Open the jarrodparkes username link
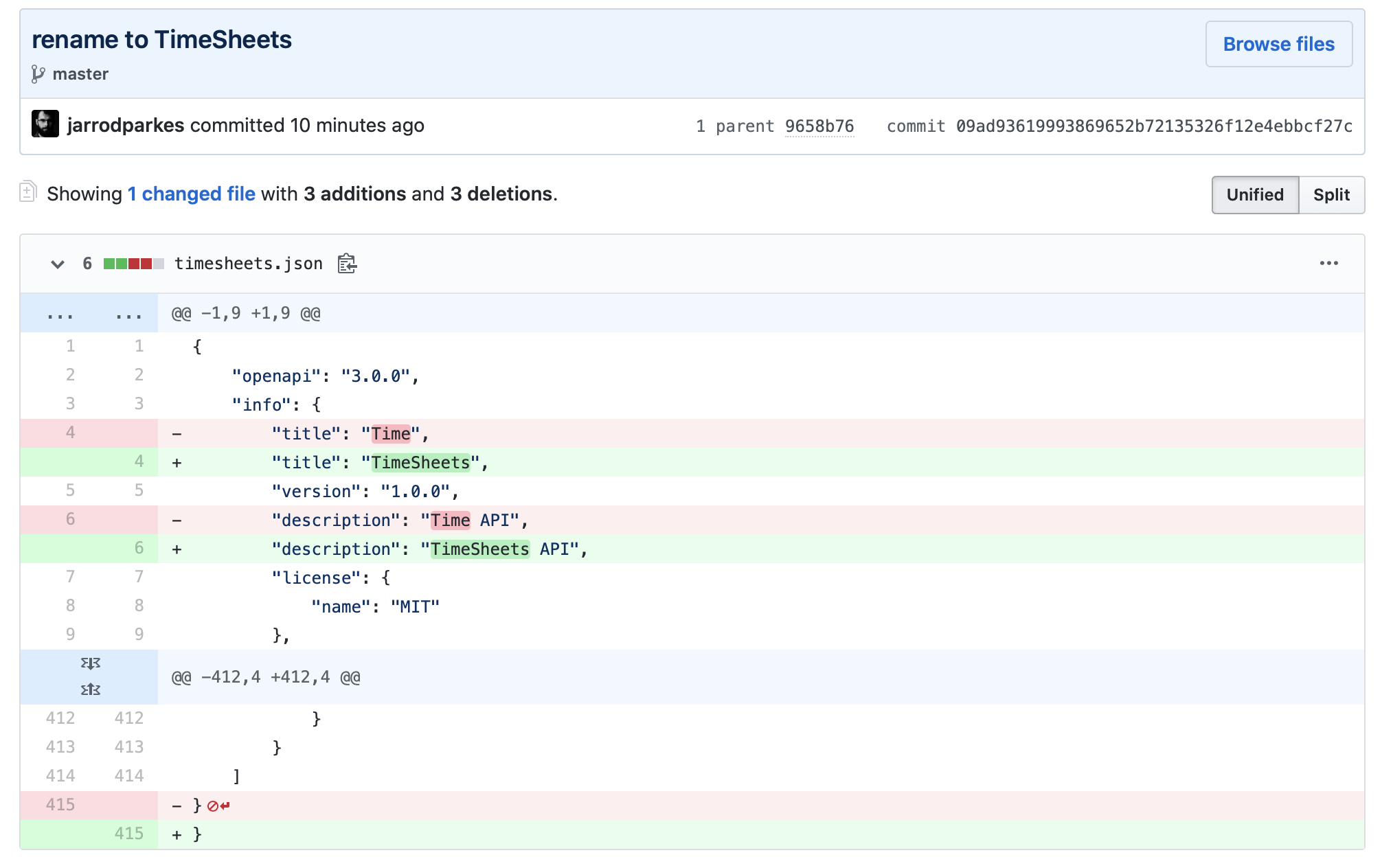The image size is (1393, 868). click(124, 125)
